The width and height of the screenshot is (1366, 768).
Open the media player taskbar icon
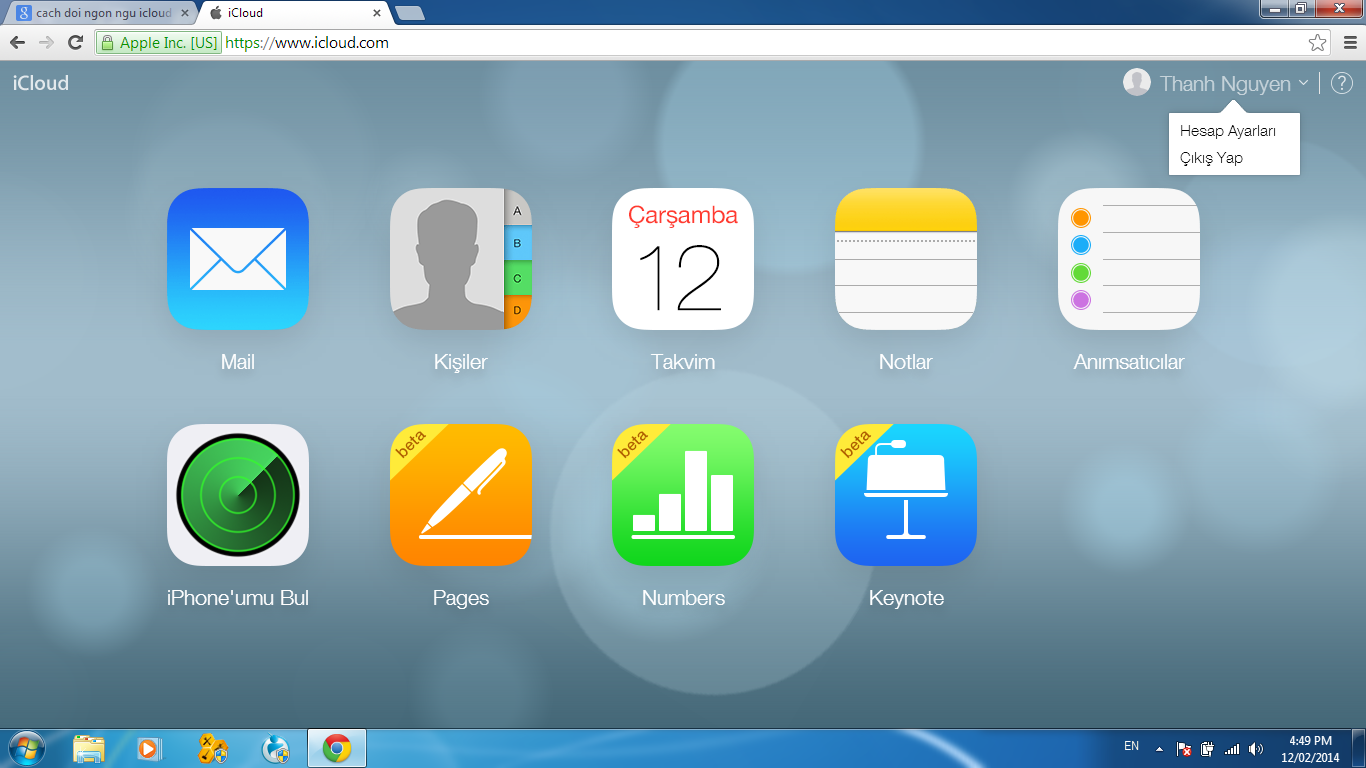coord(149,748)
